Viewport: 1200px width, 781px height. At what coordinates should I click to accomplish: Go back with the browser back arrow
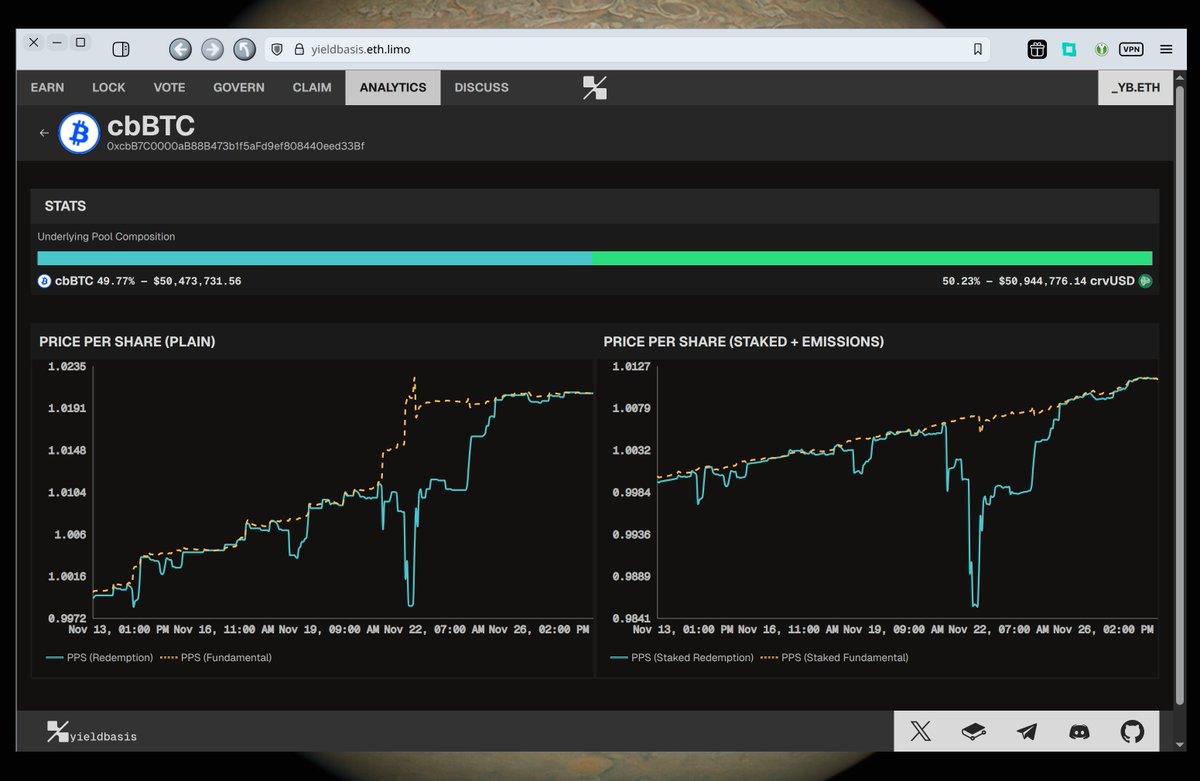180,49
